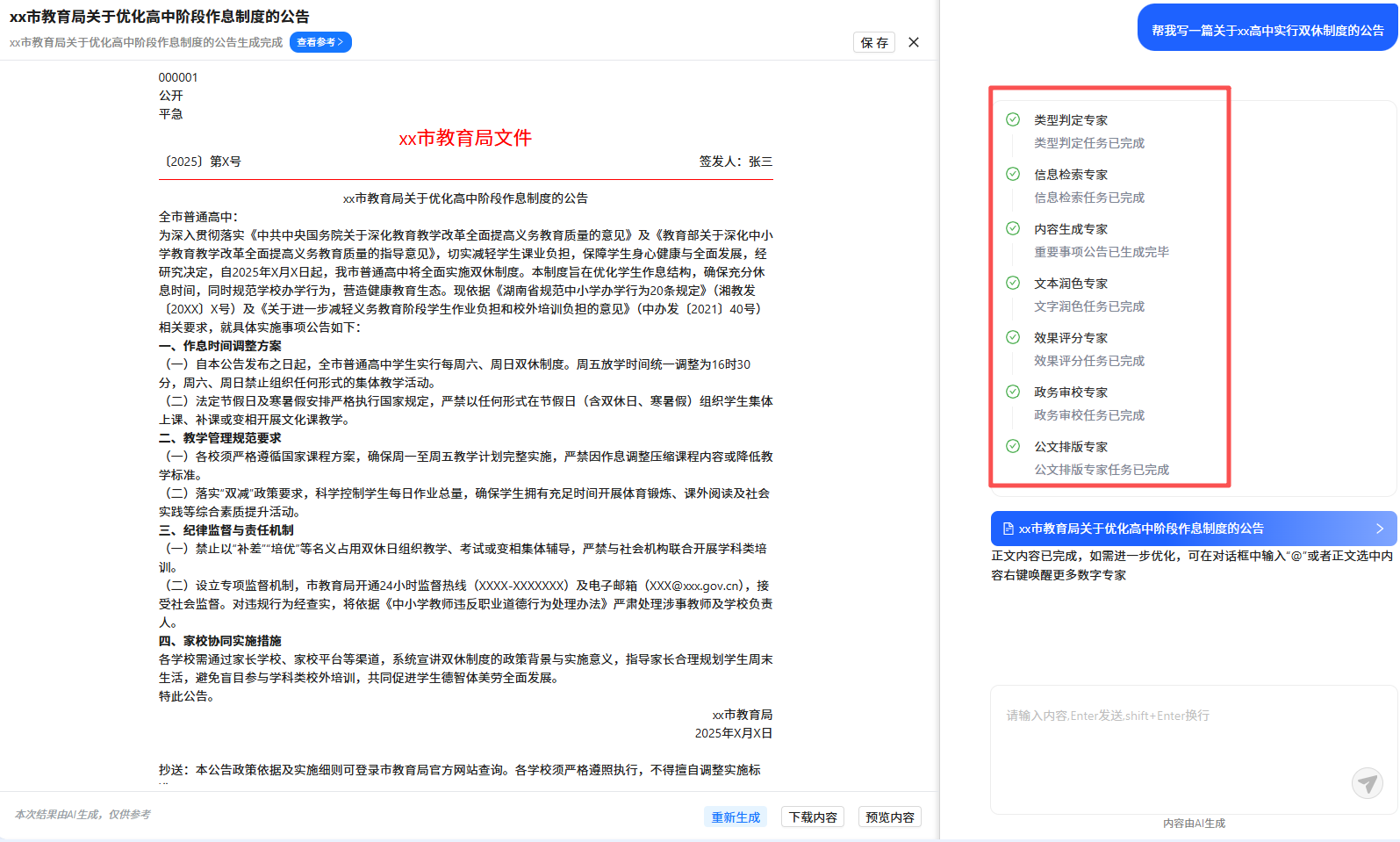Close the document editor panel
The height and width of the screenshot is (842, 1400).
(914, 42)
